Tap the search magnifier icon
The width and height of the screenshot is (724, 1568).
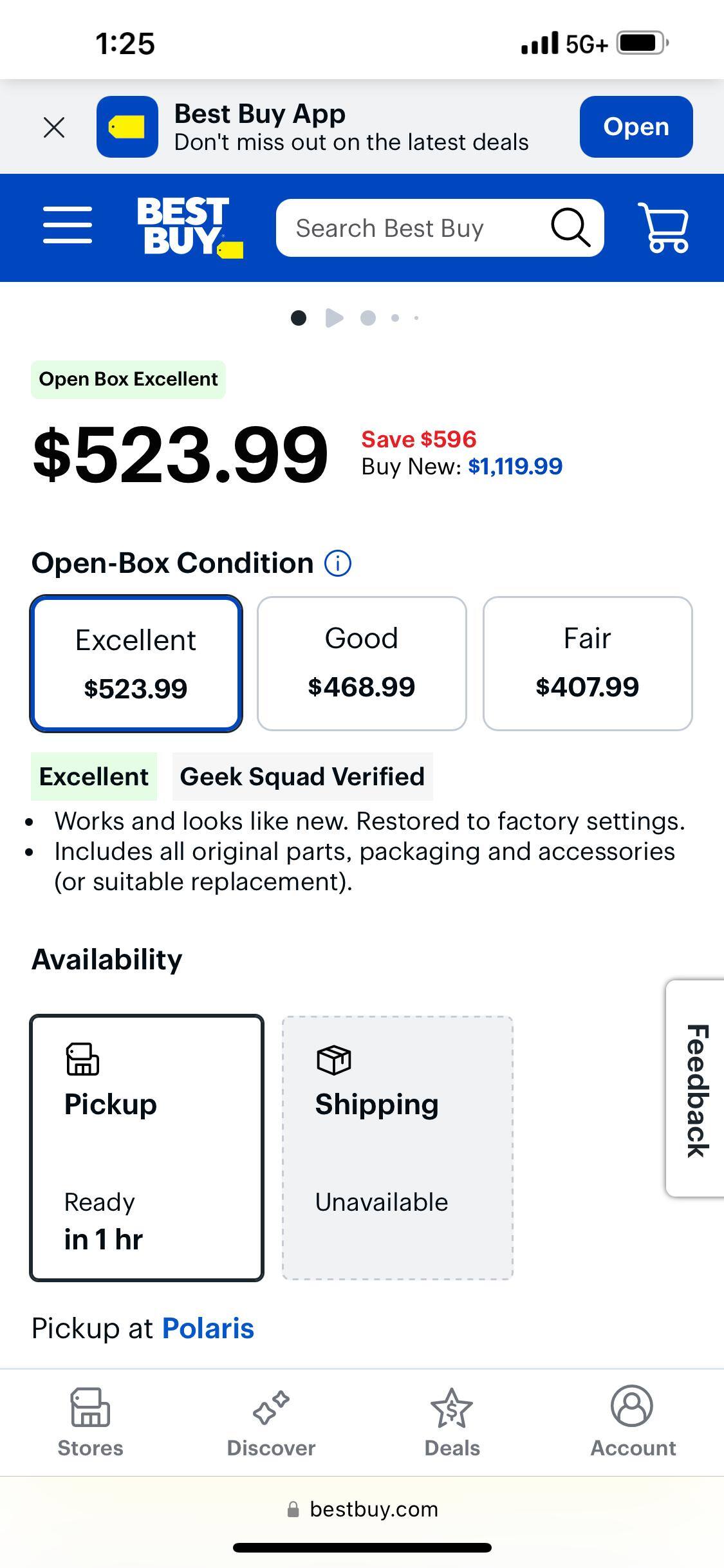[x=570, y=228]
